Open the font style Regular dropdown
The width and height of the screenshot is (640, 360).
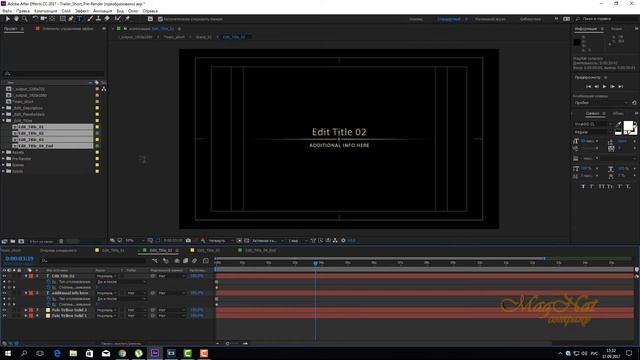coord(593,132)
